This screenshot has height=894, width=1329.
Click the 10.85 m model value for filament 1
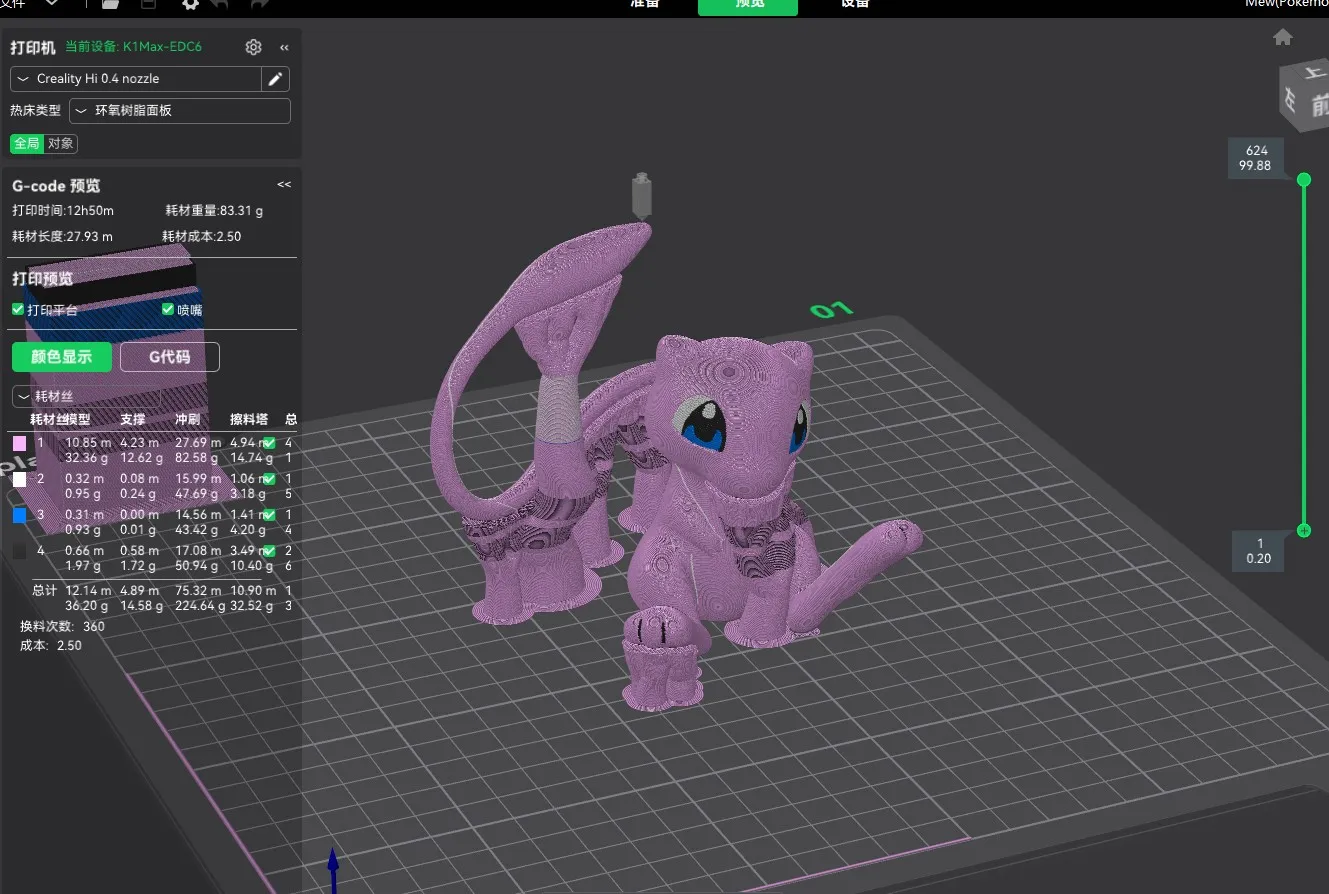pos(88,443)
